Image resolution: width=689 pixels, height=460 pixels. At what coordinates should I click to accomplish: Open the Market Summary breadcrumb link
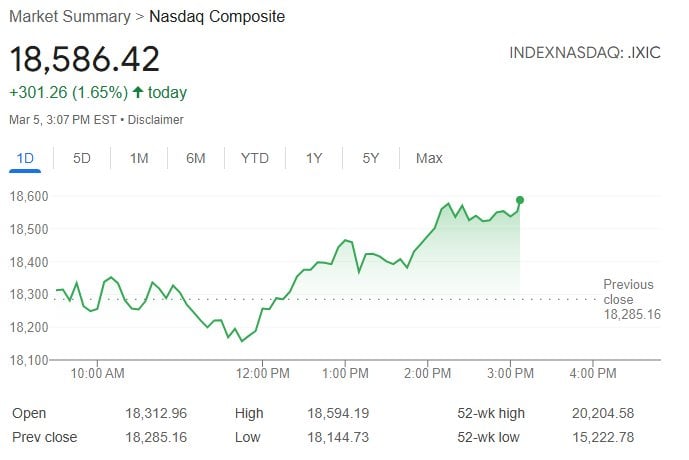click(69, 17)
